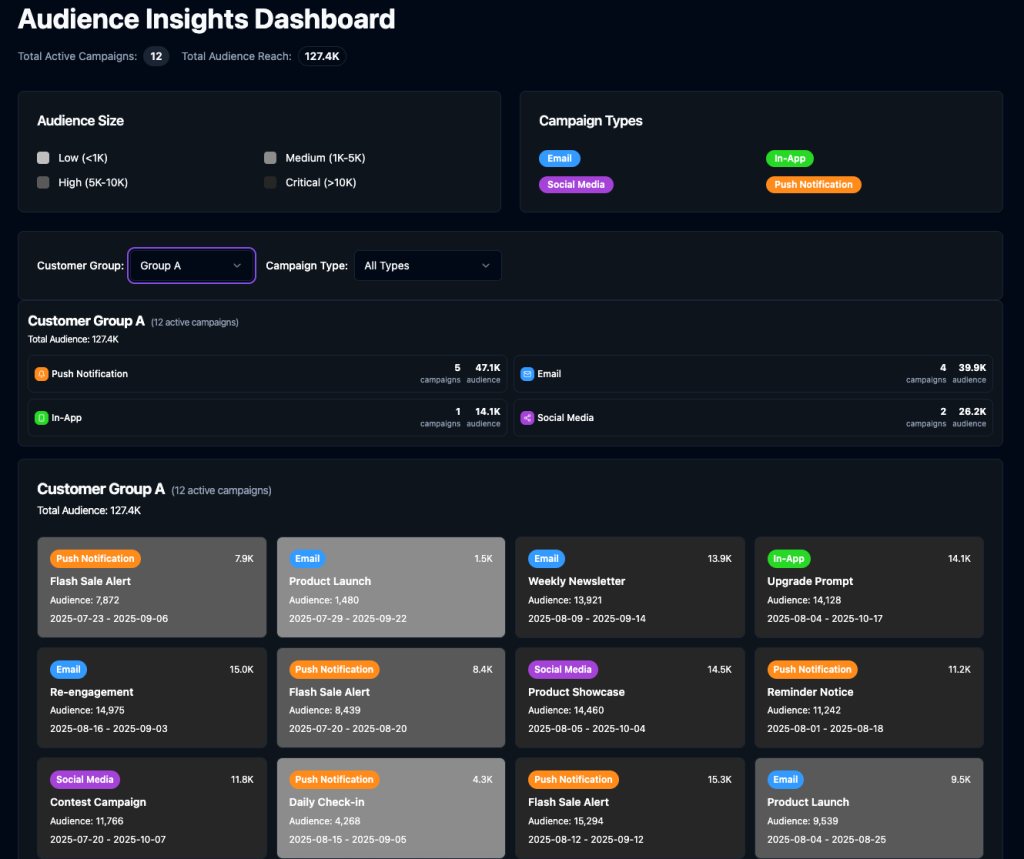Click the purple Social Media share icon
1024x859 pixels.
click(527, 418)
